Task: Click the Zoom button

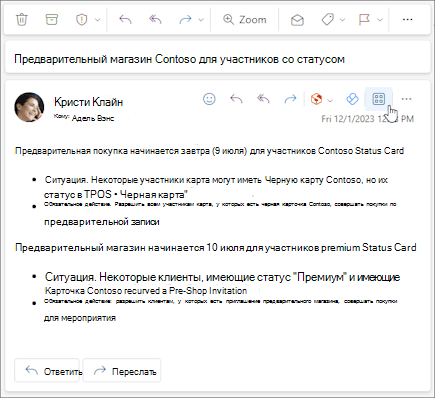Action: coord(245,20)
